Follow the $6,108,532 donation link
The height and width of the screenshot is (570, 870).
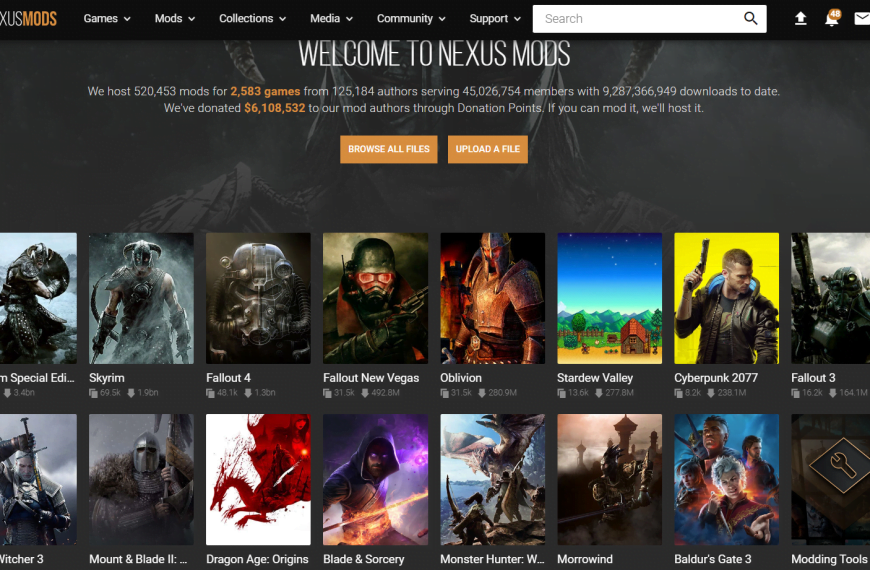click(x=275, y=108)
